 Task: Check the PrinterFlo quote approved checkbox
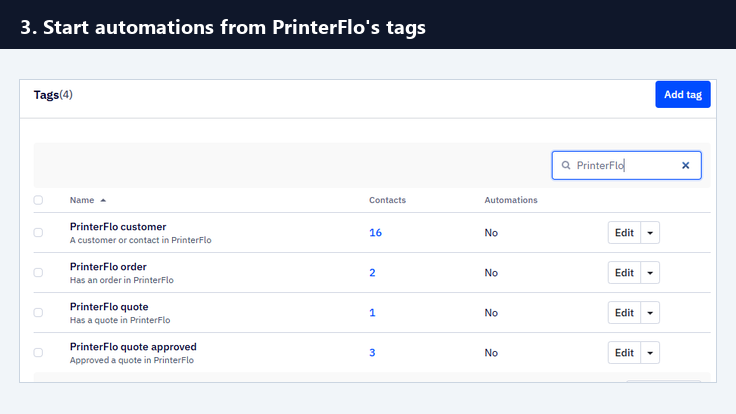pos(38,353)
